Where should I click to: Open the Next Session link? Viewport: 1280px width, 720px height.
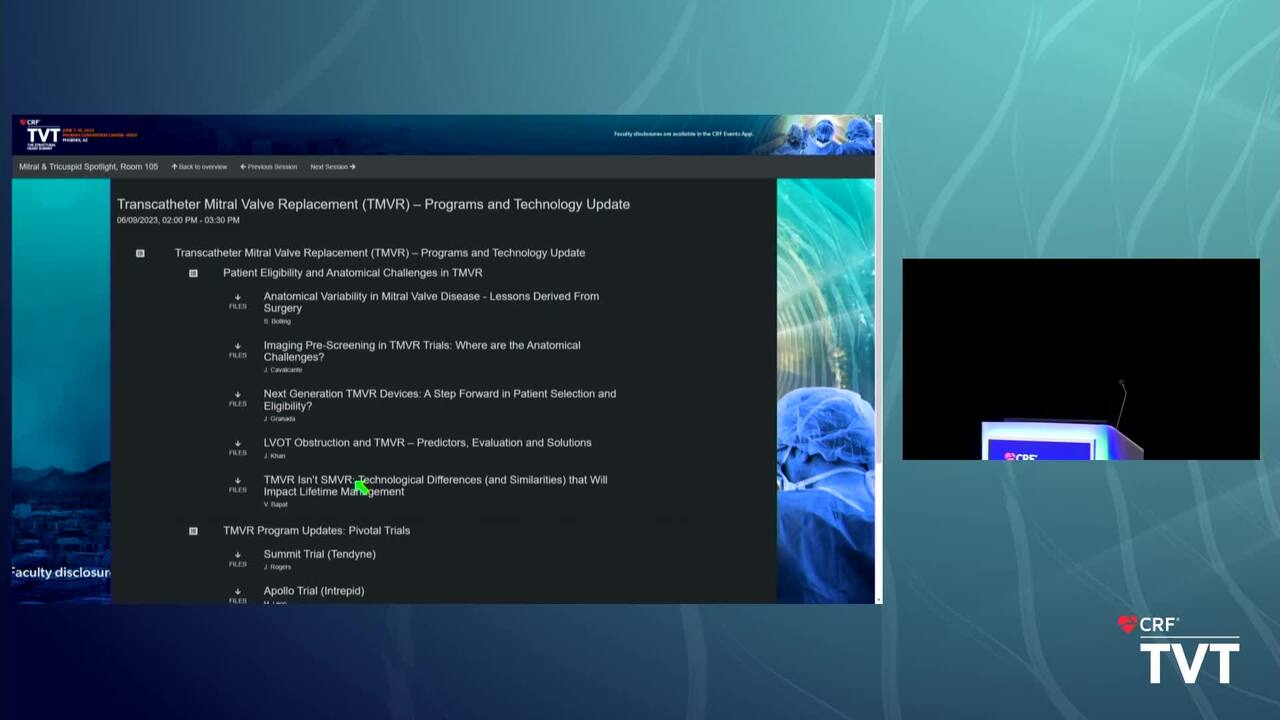click(333, 167)
